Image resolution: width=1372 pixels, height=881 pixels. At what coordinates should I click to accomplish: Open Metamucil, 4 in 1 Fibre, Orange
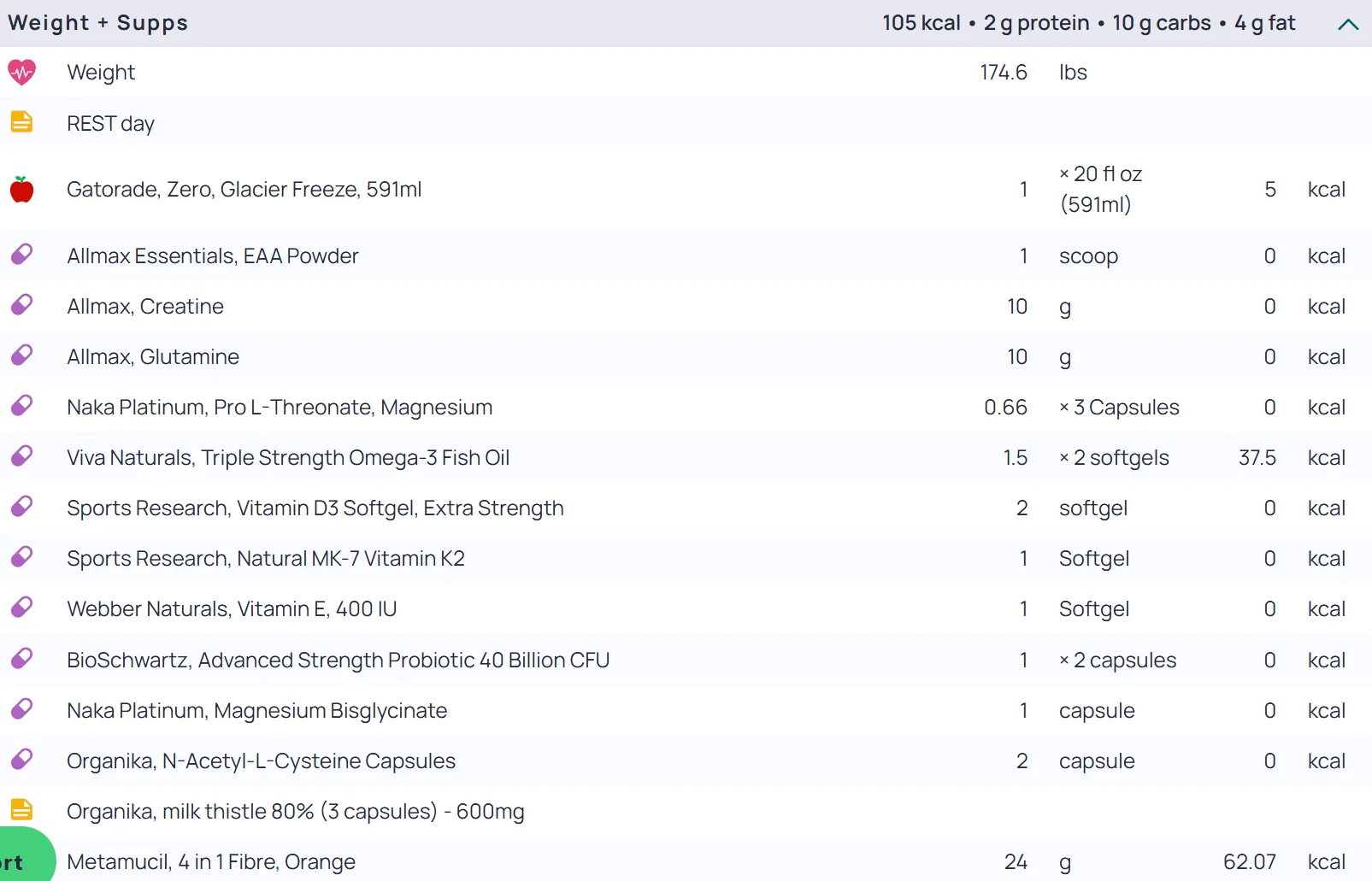point(211,862)
